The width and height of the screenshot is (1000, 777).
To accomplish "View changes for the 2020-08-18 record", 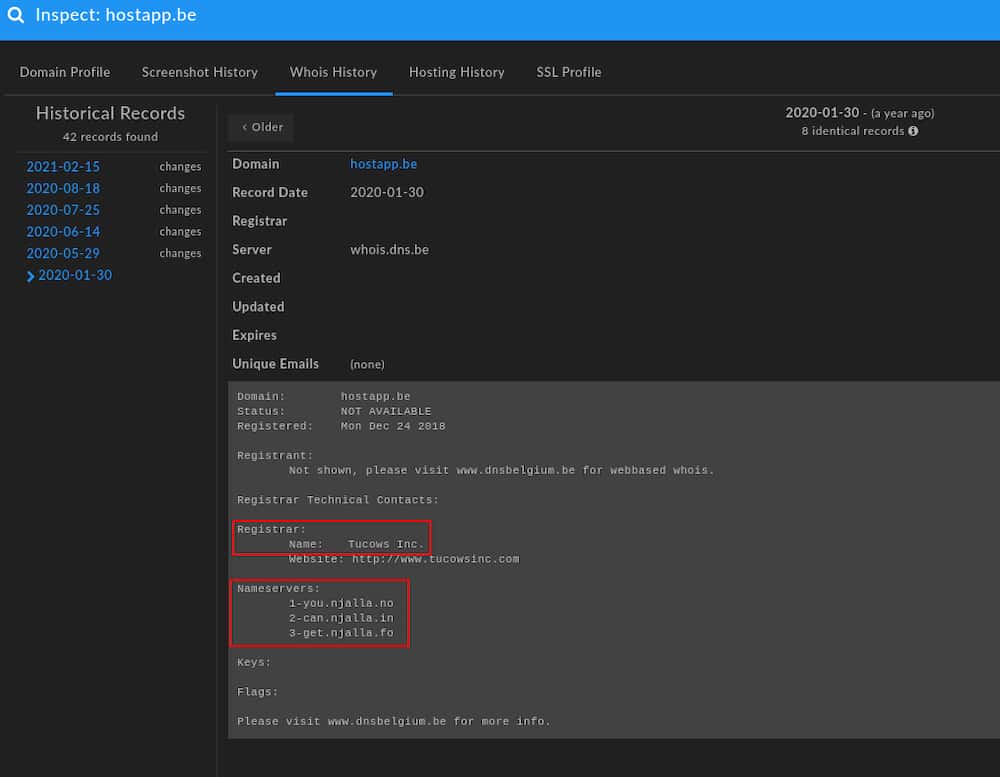I will pos(180,188).
